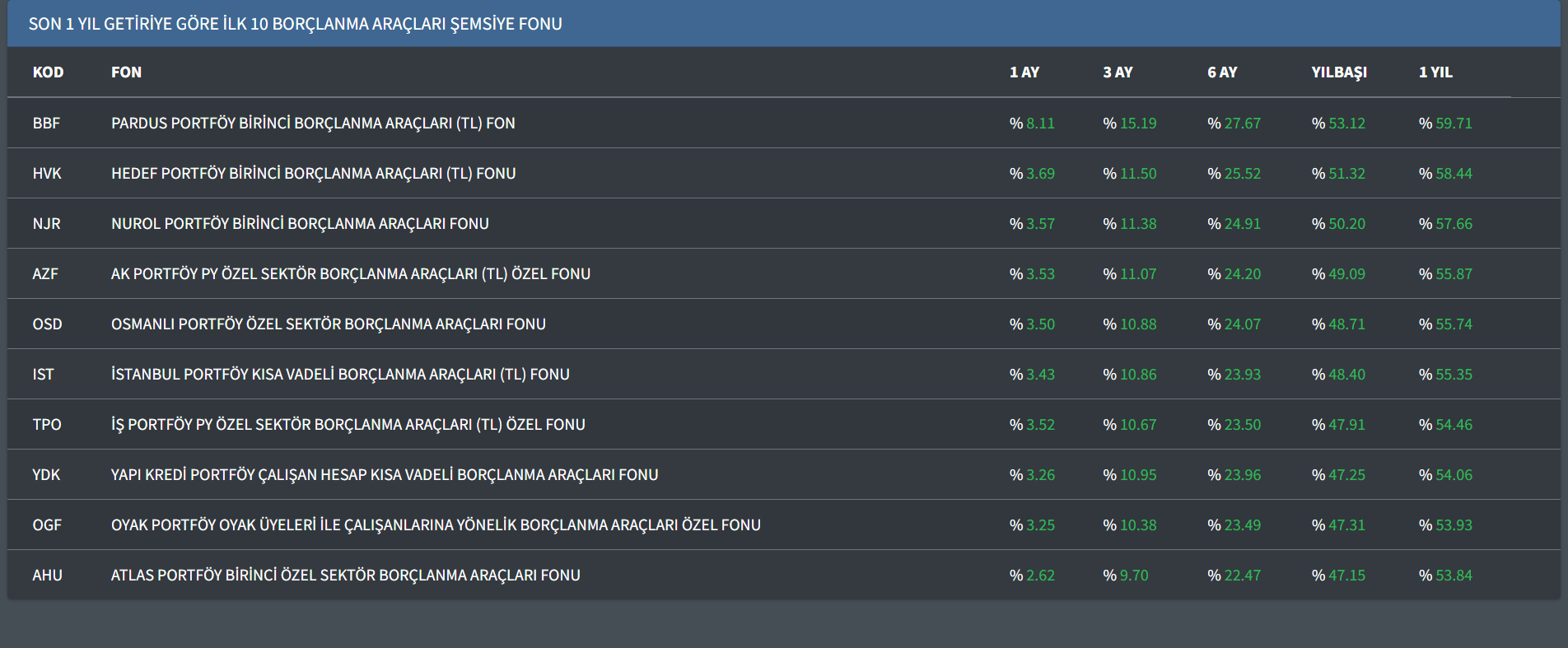This screenshot has height=648, width=1568.
Task: Open AK PORTFÖY PY ÖZEL SEKTÖR fund
Action: coord(351,274)
